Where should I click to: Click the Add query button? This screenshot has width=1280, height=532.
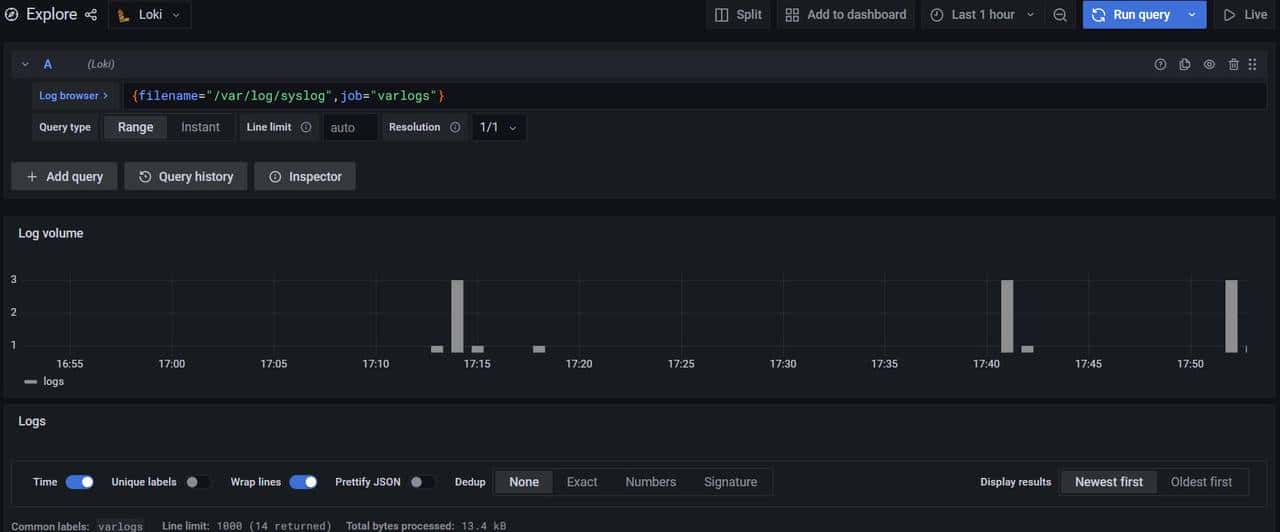[64, 176]
